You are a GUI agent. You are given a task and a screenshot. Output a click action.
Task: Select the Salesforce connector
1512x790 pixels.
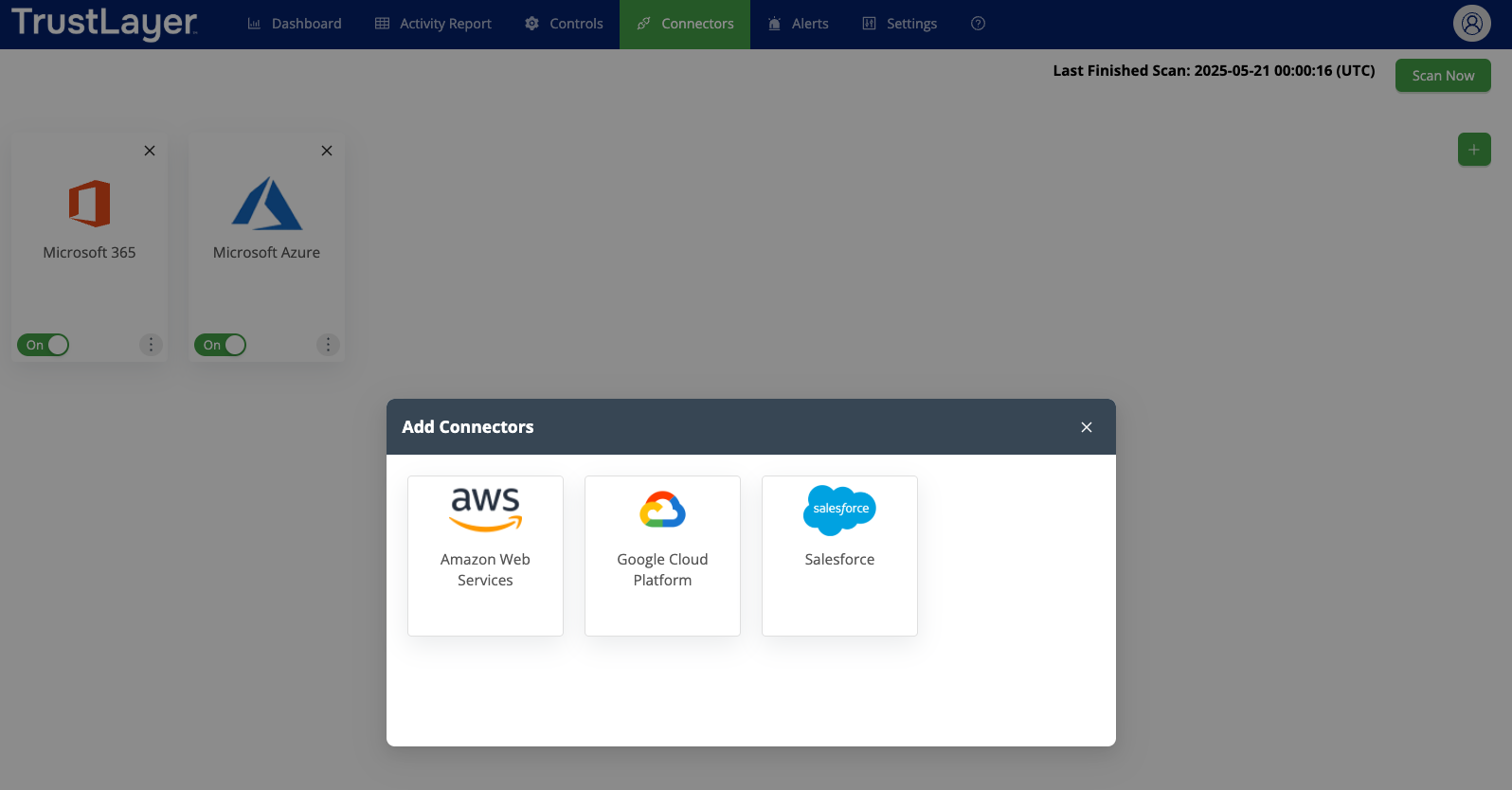[839, 556]
